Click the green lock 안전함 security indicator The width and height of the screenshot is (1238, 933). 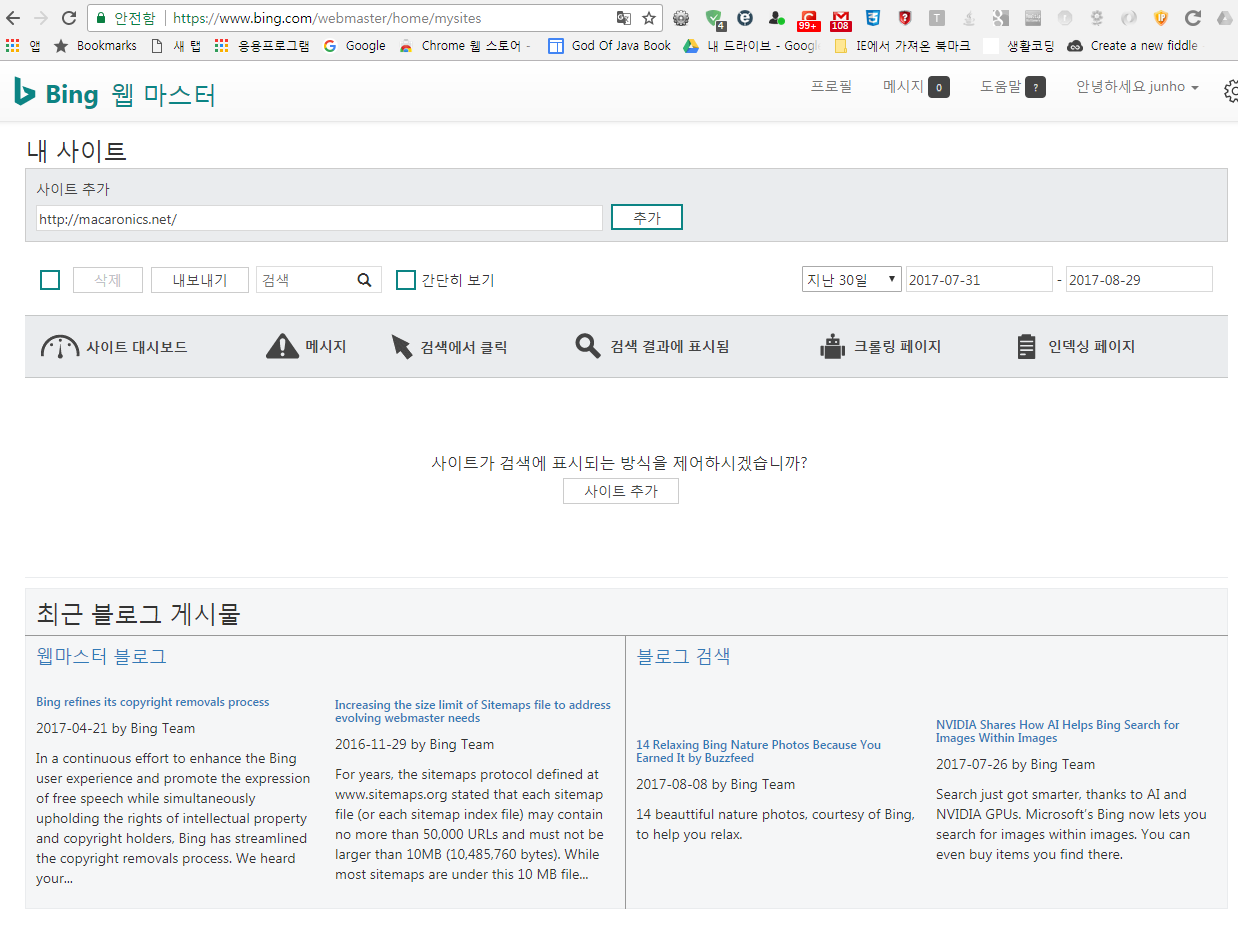click(x=125, y=18)
